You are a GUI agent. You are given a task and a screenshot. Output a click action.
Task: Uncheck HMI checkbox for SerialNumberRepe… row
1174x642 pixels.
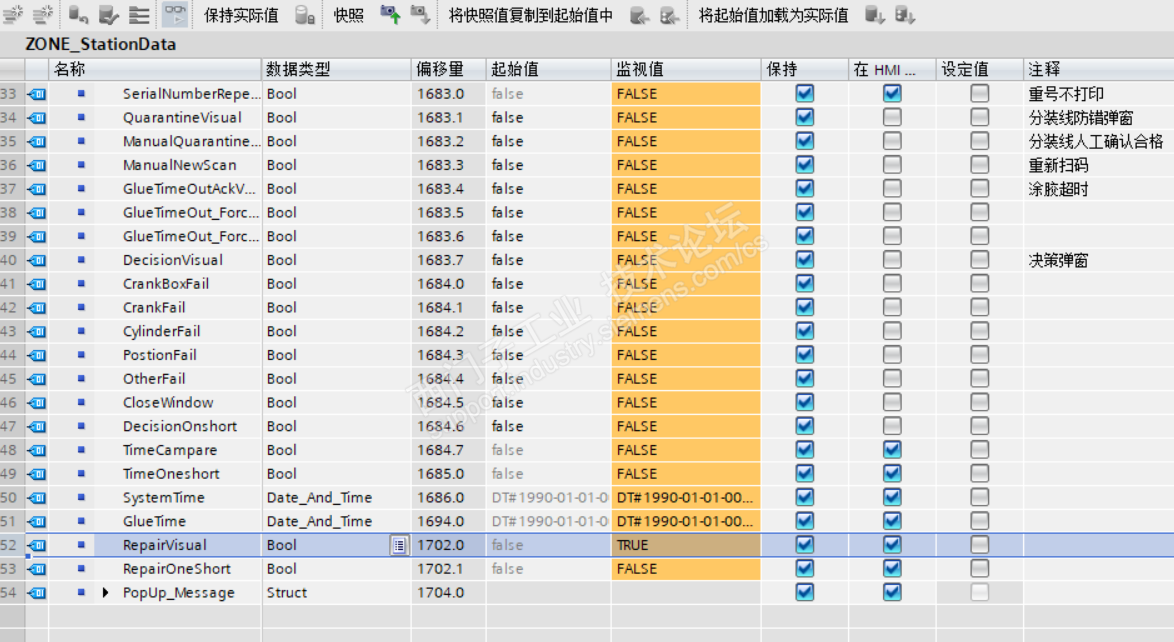click(892, 94)
